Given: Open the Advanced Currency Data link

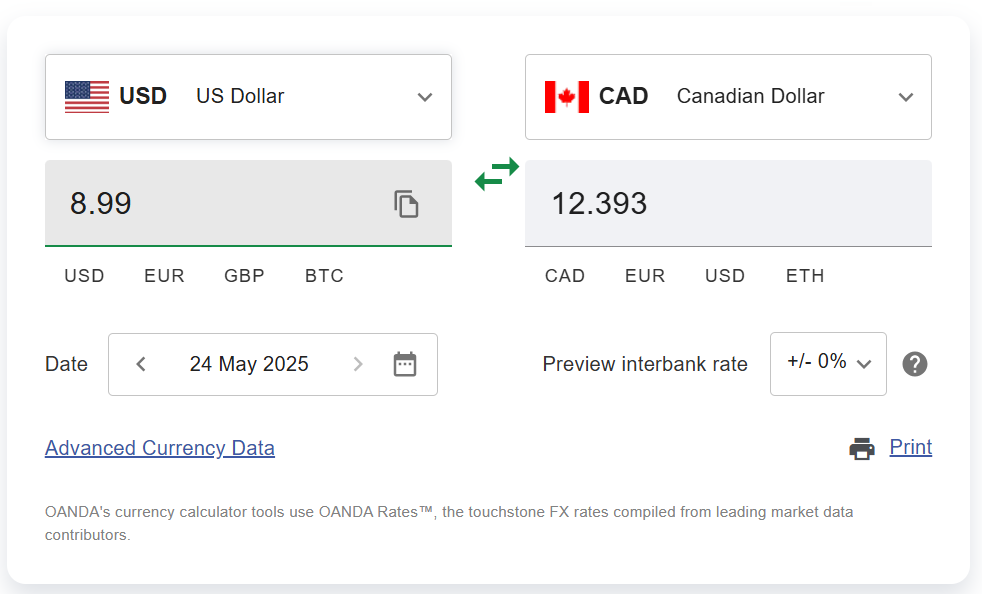Looking at the screenshot, I should click(160, 448).
